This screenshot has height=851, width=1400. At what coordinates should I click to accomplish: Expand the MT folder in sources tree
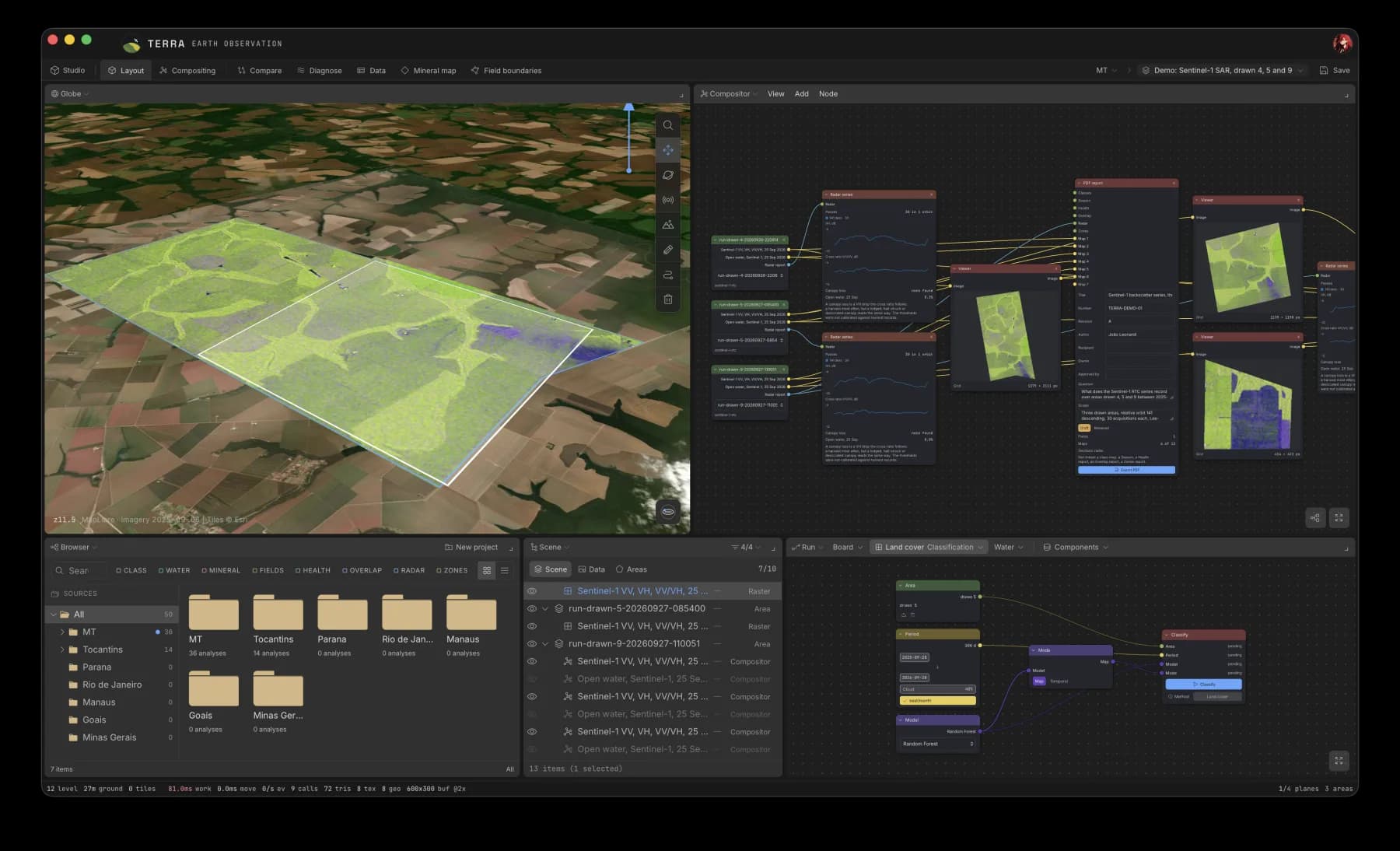coord(62,632)
